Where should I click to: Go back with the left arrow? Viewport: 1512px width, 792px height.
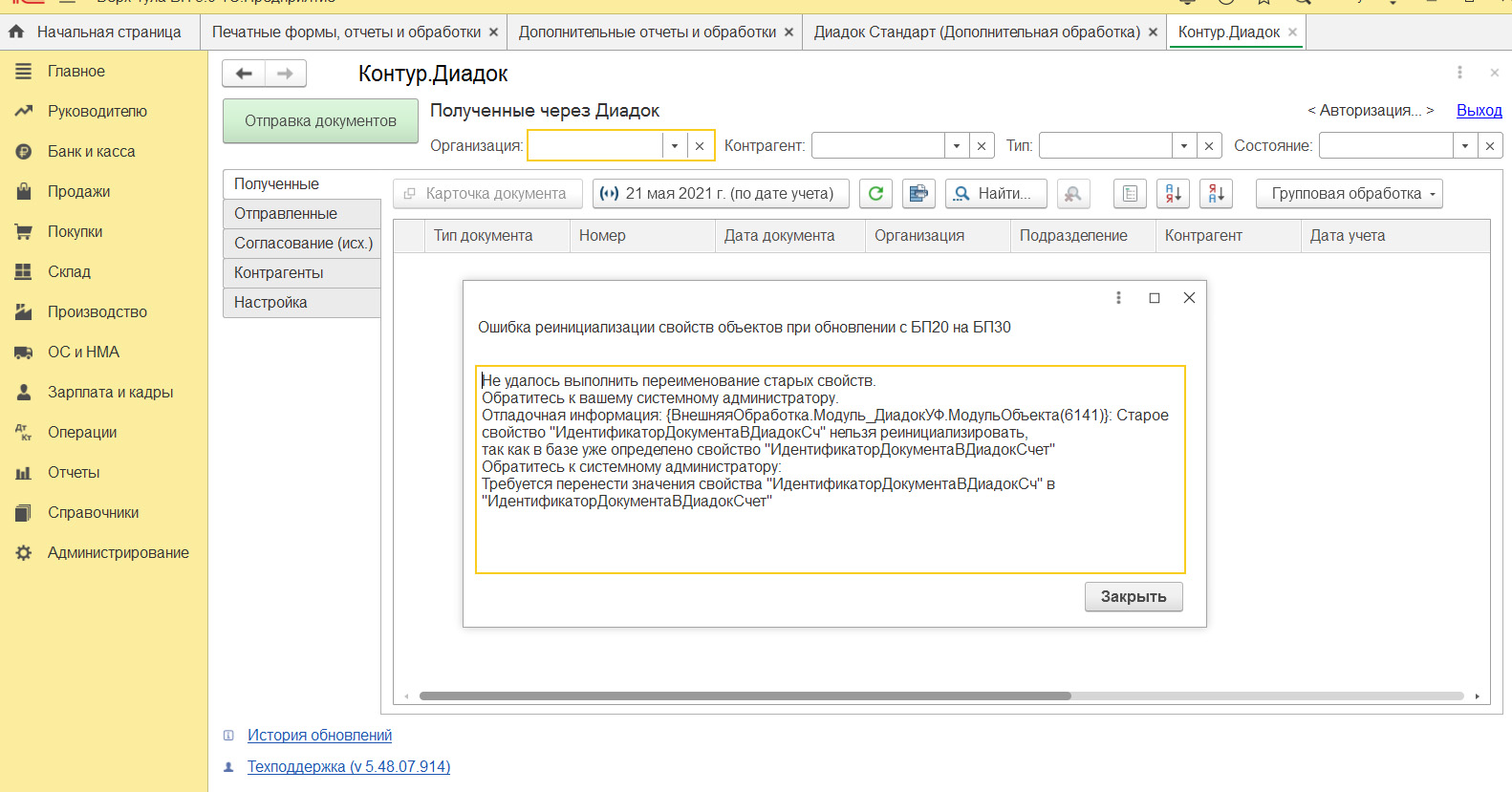coord(244,74)
